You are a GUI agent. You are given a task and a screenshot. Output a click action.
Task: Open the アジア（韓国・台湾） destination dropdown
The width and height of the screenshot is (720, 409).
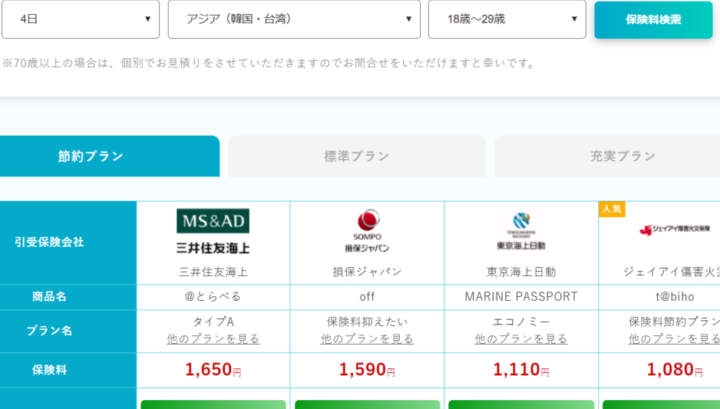294,19
